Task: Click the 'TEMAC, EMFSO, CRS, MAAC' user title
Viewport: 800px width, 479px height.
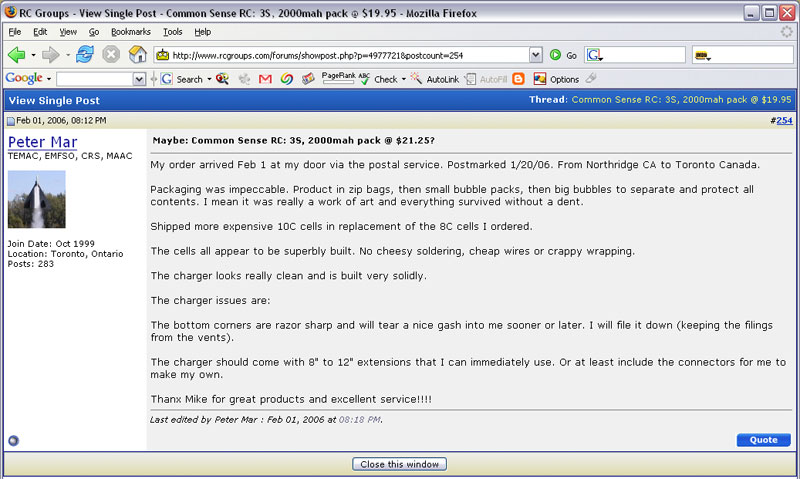Action: (x=70, y=156)
